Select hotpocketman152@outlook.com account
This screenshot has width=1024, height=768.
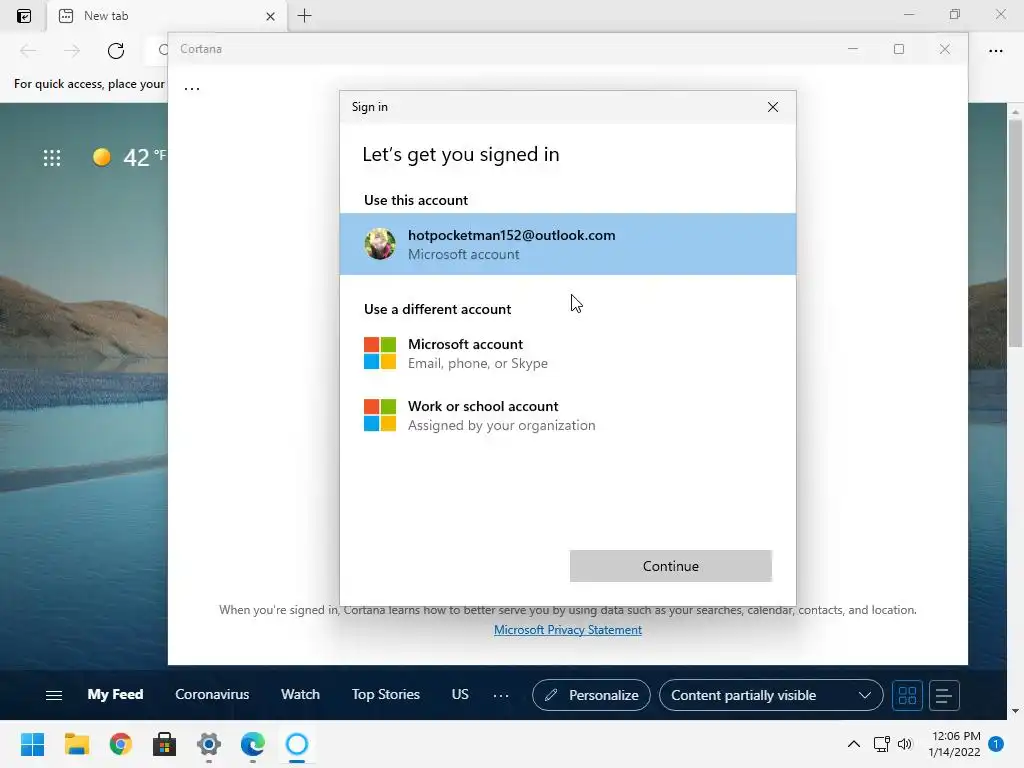568,244
